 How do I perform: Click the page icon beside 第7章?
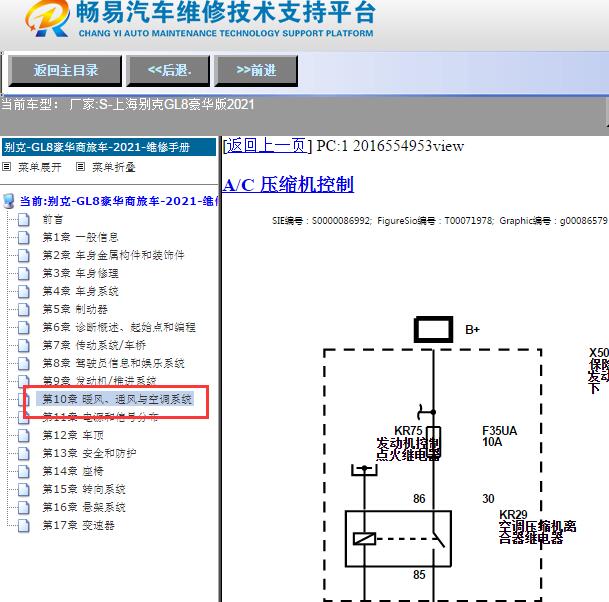pyautogui.click(x=24, y=345)
